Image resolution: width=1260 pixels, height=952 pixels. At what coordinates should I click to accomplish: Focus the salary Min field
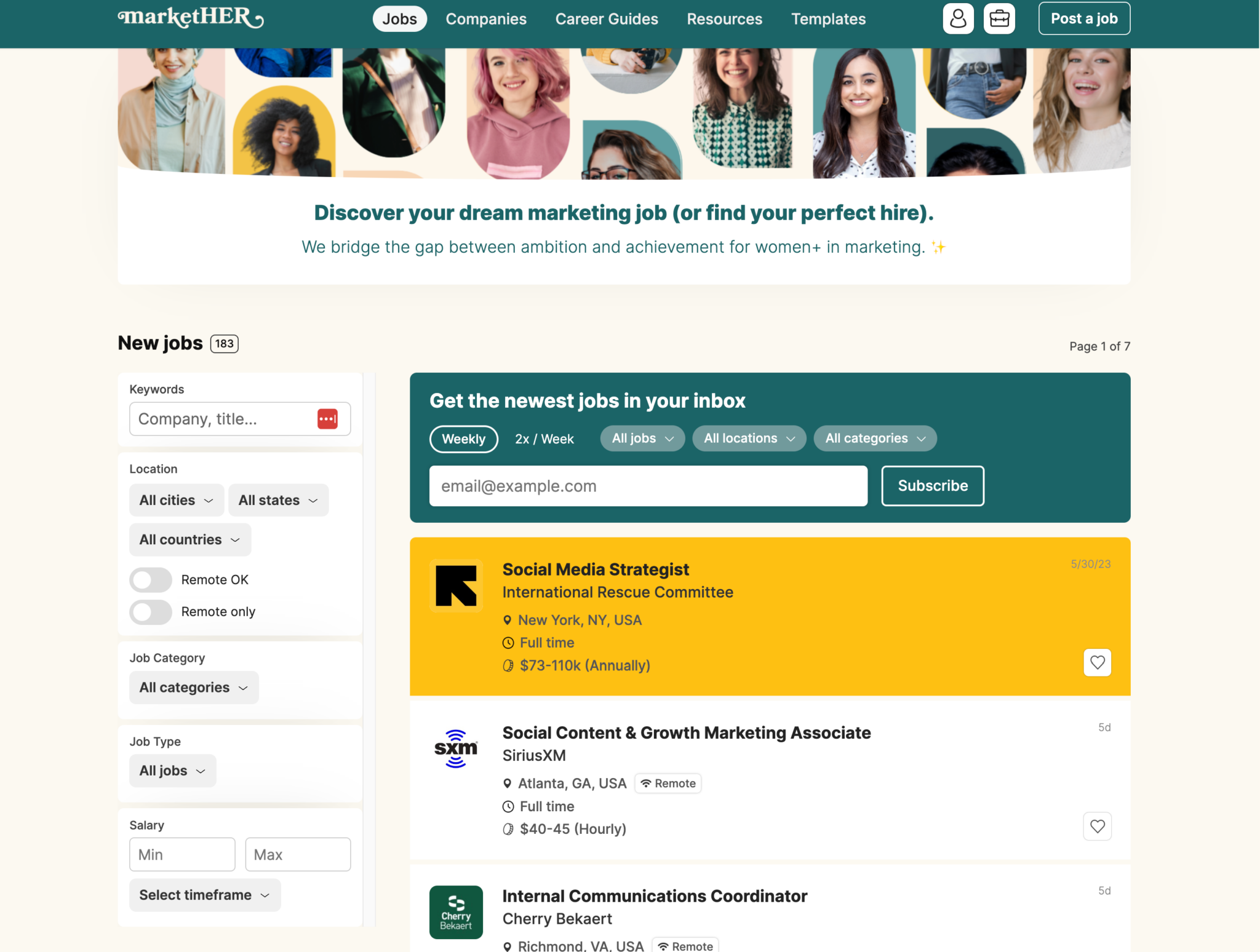click(182, 854)
